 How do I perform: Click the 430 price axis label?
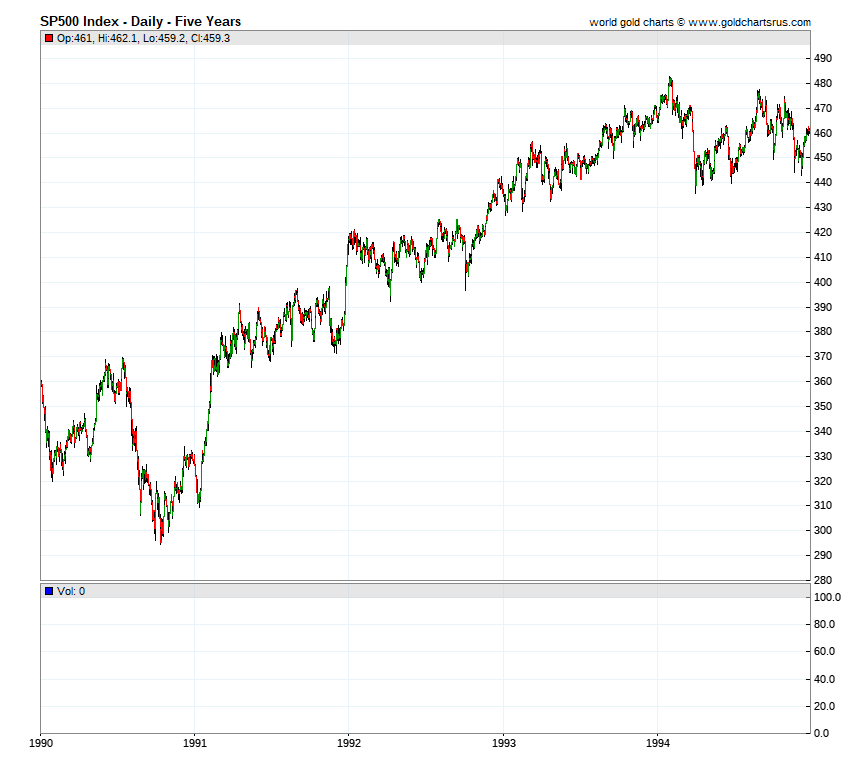(x=823, y=208)
